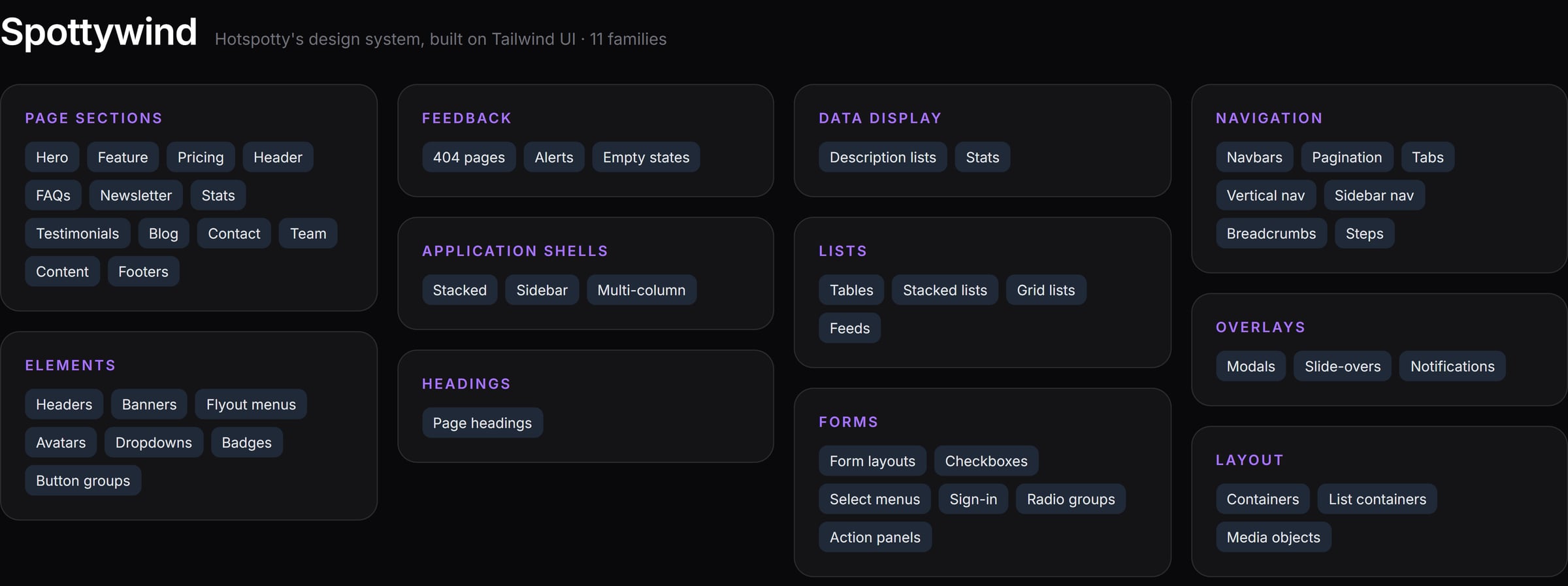Open the Hero tag in Page Sections
The image size is (1568, 586).
click(x=52, y=157)
